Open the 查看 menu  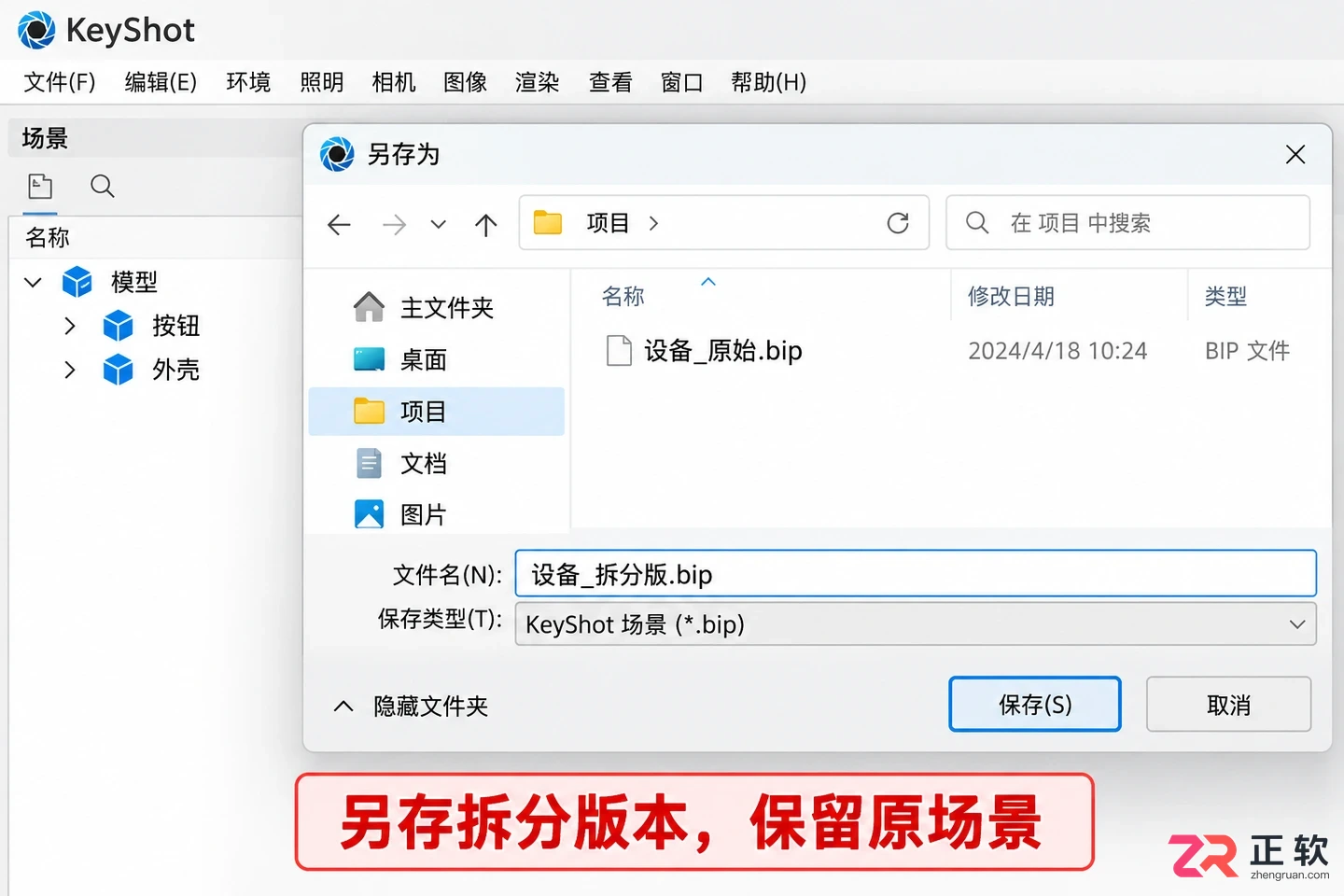tap(610, 82)
